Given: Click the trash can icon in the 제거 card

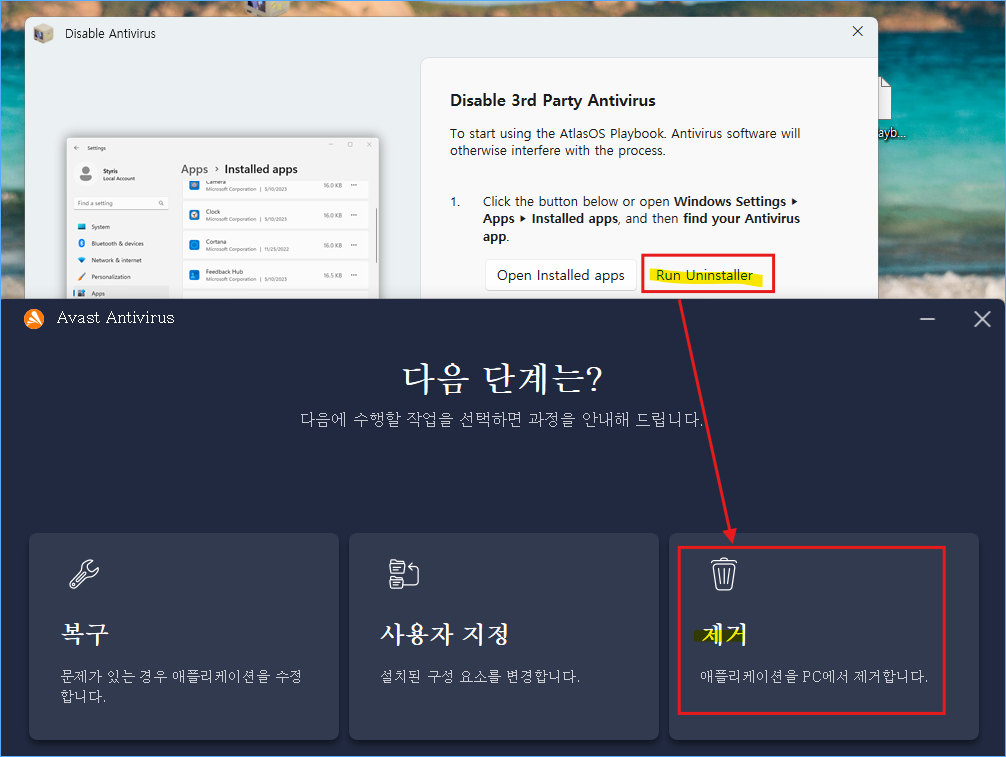Looking at the screenshot, I should click(x=724, y=574).
